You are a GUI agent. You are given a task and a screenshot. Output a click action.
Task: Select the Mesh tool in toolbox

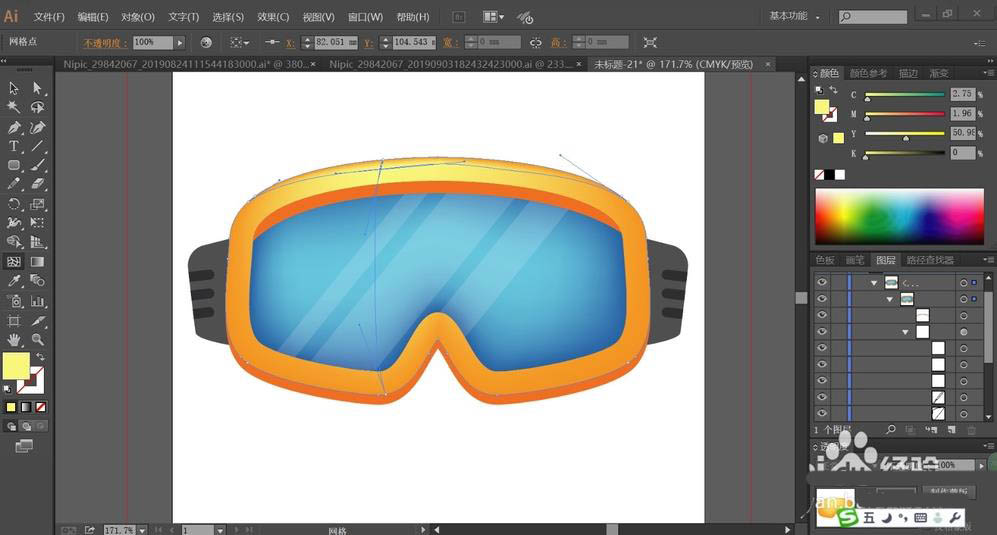click(14, 262)
